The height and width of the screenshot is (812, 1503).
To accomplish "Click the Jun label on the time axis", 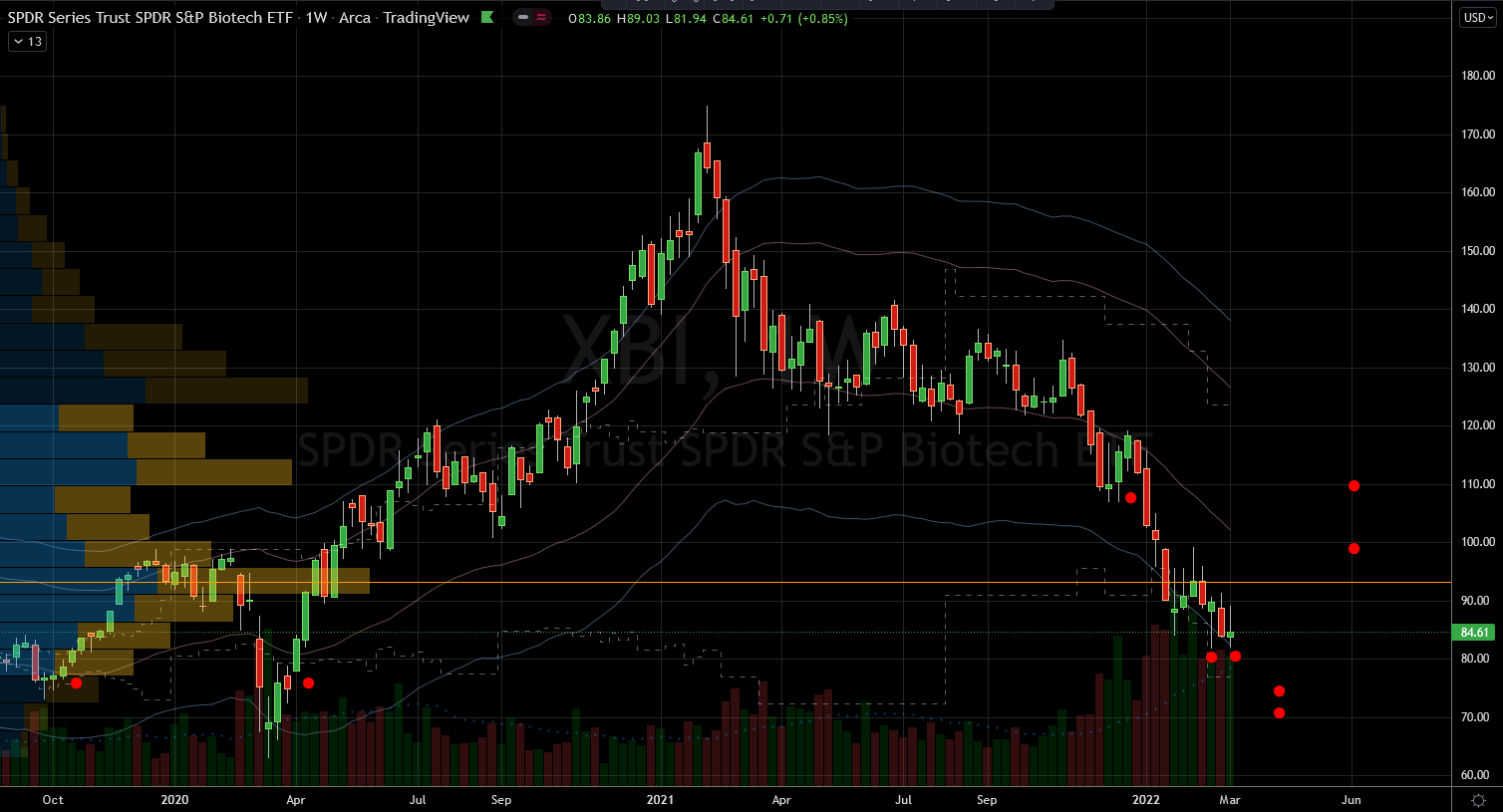I will (x=1352, y=800).
